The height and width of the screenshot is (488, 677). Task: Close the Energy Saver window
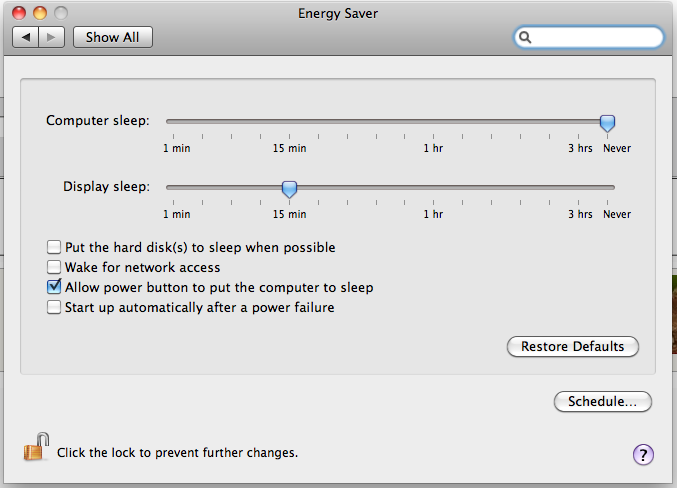[x=19, y=13]
